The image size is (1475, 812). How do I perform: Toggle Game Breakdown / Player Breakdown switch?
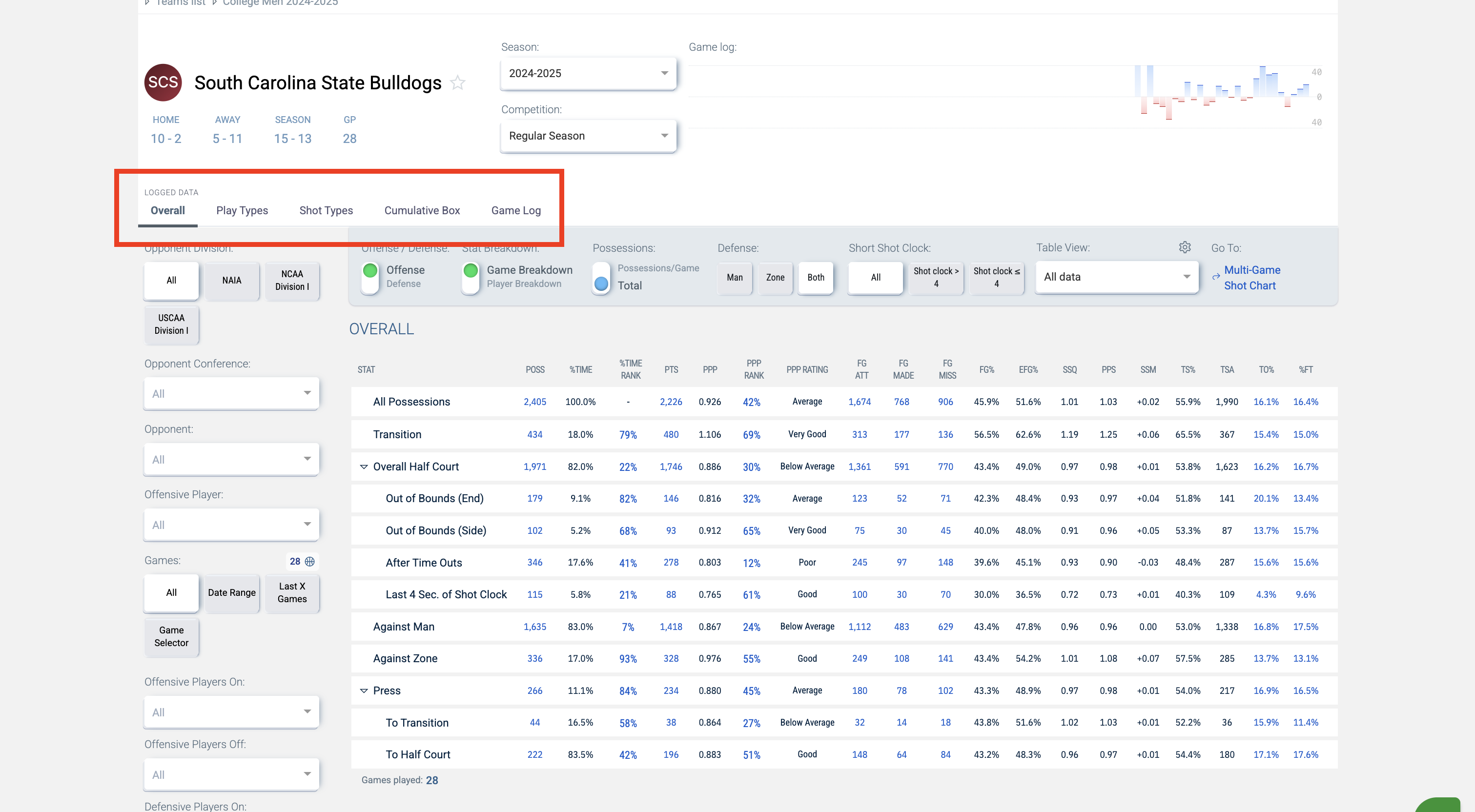tap(471, 277)
